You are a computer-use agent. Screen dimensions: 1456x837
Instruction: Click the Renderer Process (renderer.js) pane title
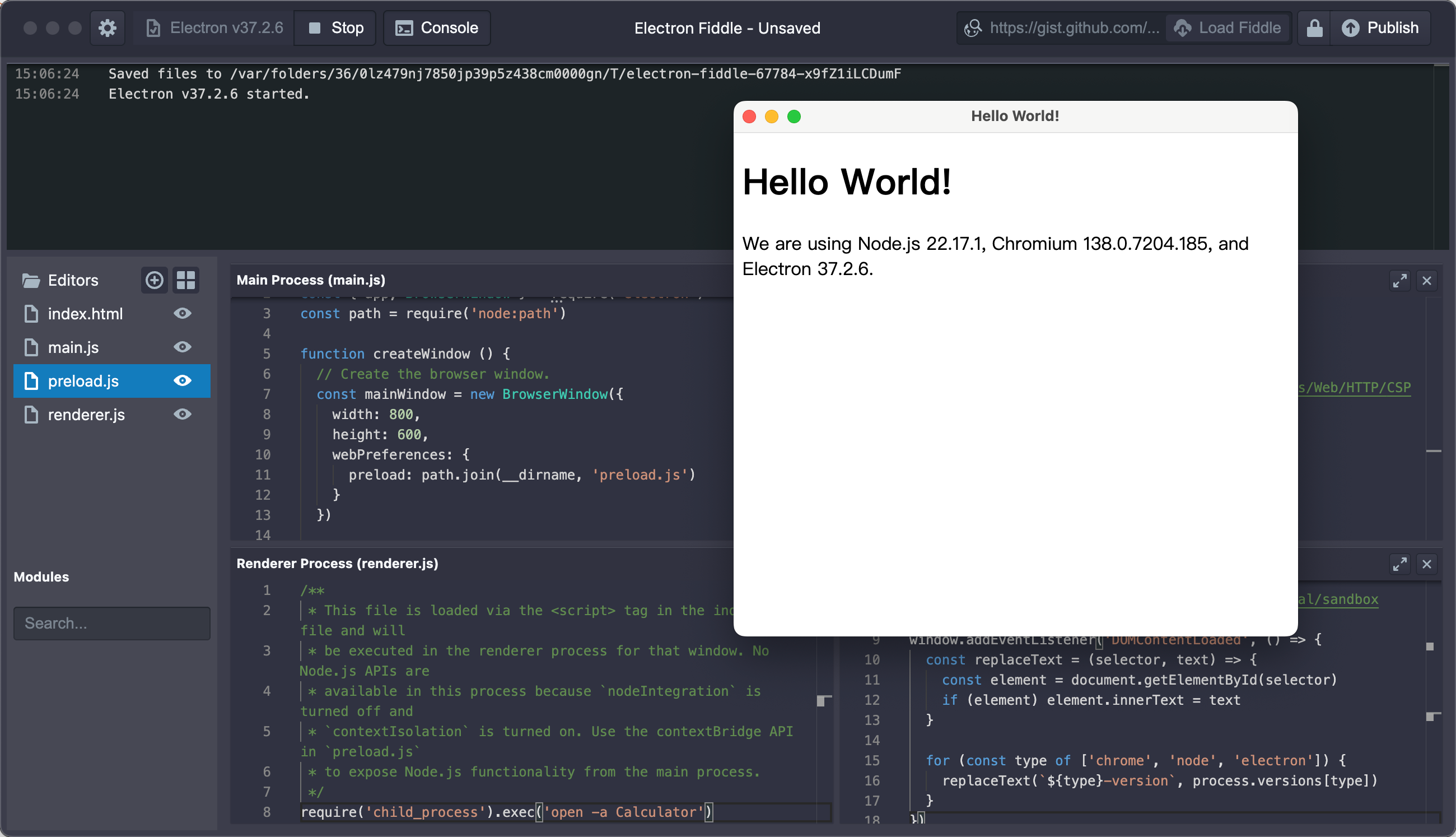337,564
